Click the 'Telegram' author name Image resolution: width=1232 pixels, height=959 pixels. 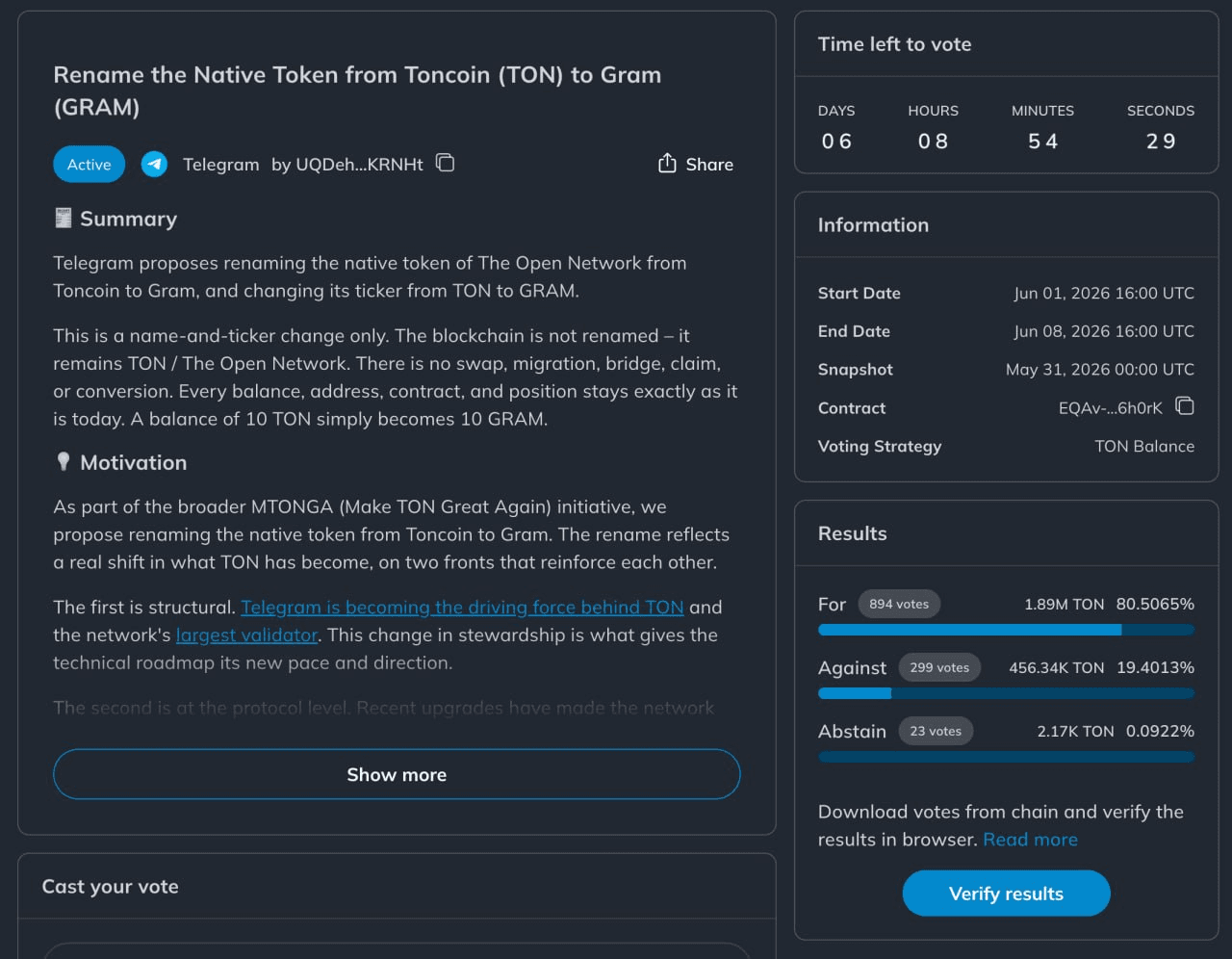pyautogui.click(x=220, y=165)
